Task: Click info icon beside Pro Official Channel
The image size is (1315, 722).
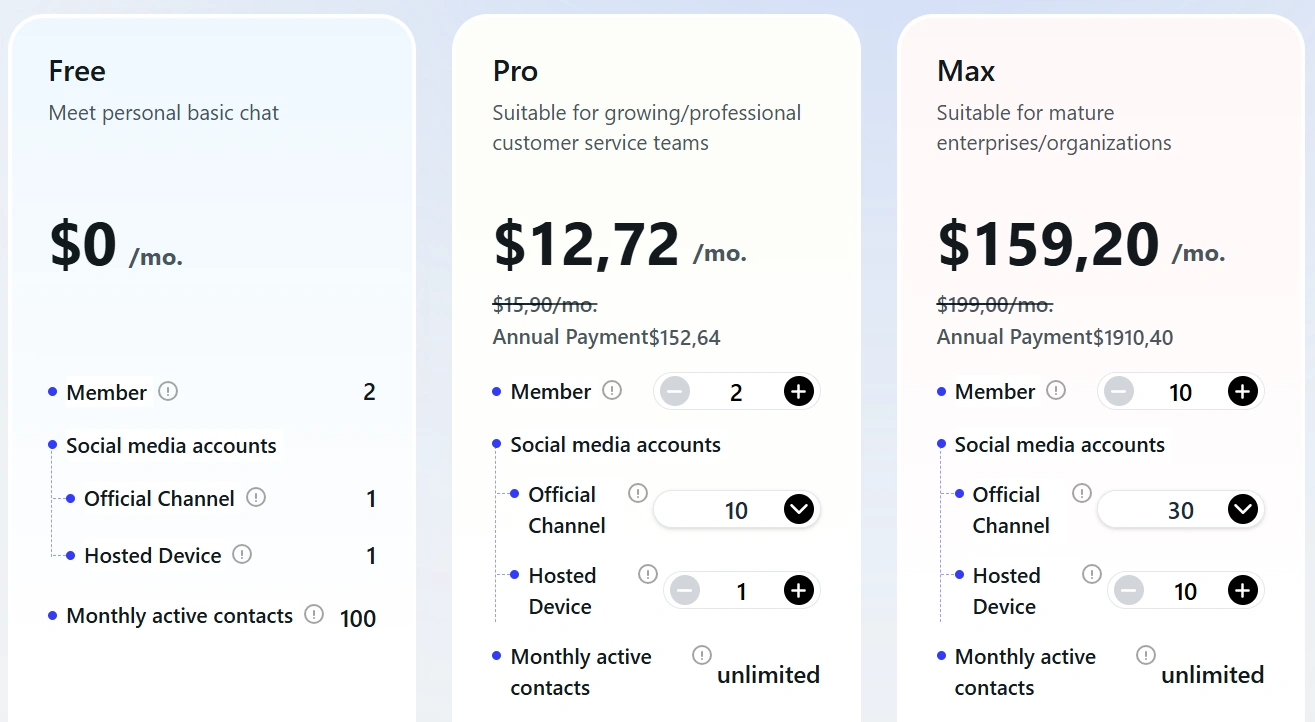Action: pyautogui.click(x=638, y=493)
